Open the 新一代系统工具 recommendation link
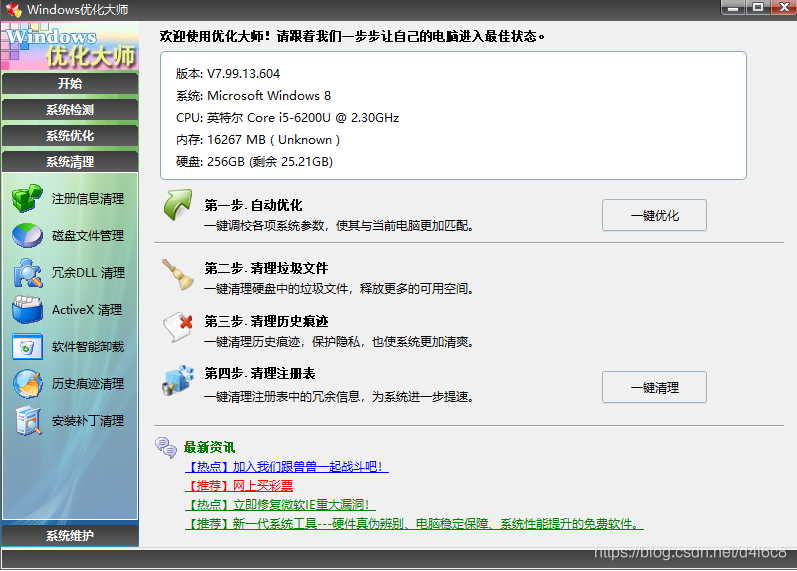Image resolution: width=797 pixels, height=571 pixels. pos(414,523)
